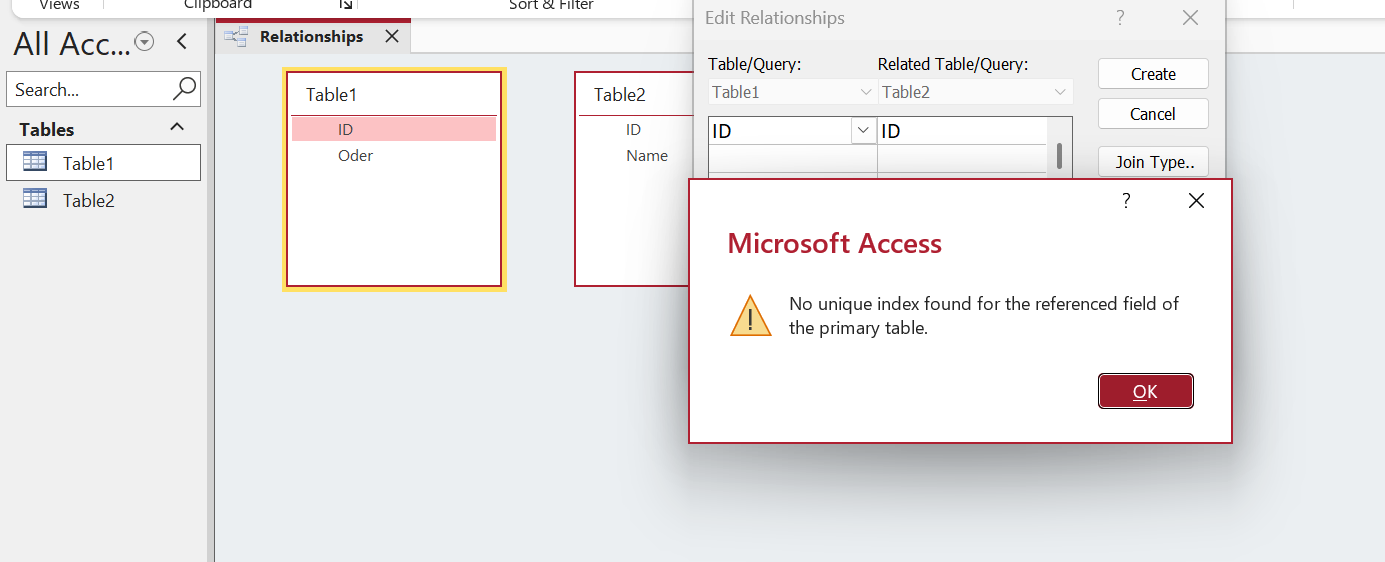Click the Relationships tab icon

coord(236,37)
